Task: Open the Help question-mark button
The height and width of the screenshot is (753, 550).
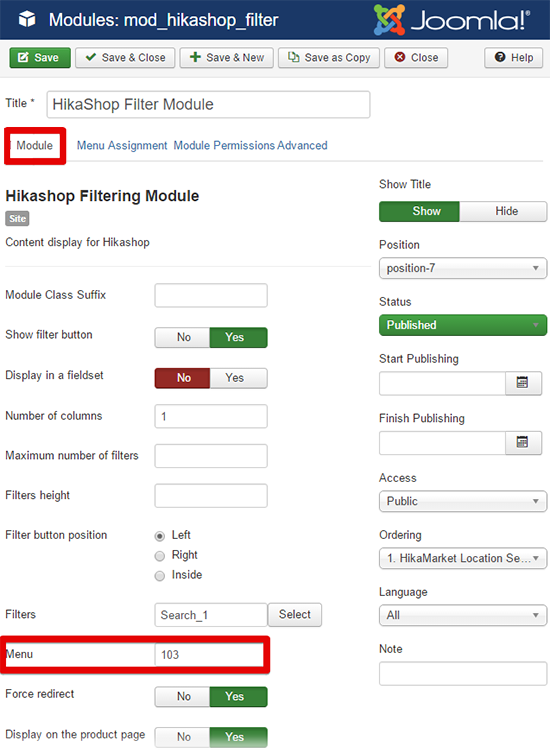Action: coord(513,58)
